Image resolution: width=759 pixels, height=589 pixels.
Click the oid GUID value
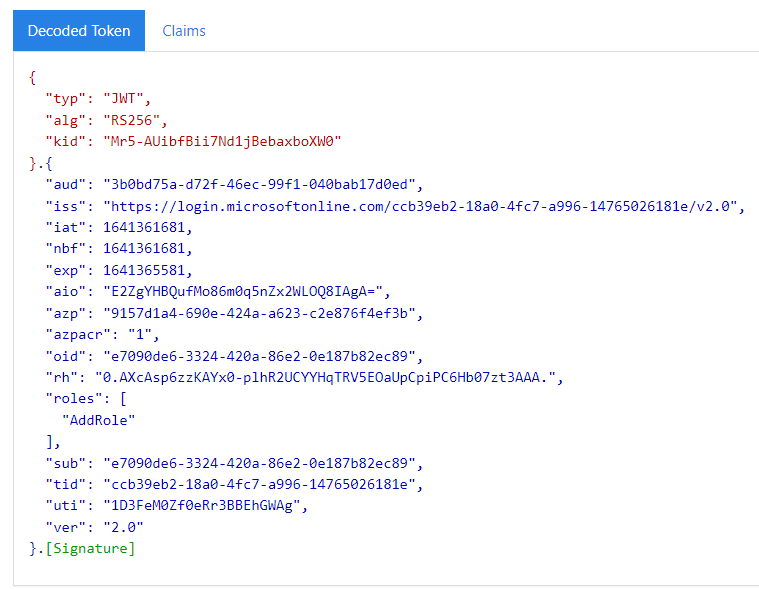coord(259,356)
